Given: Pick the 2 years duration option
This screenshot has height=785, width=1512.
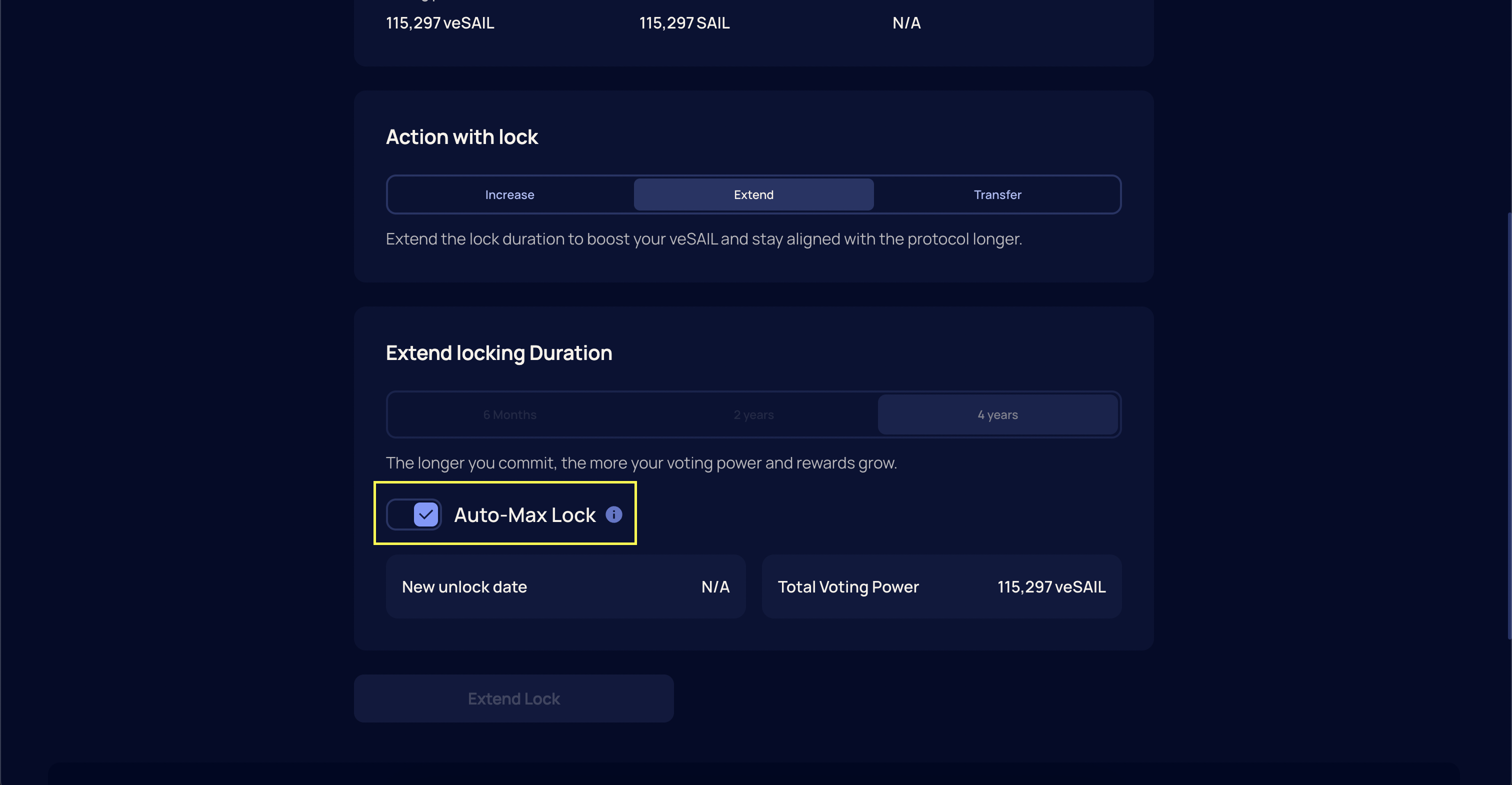Looking at the screenshot, I should point(753,415).
